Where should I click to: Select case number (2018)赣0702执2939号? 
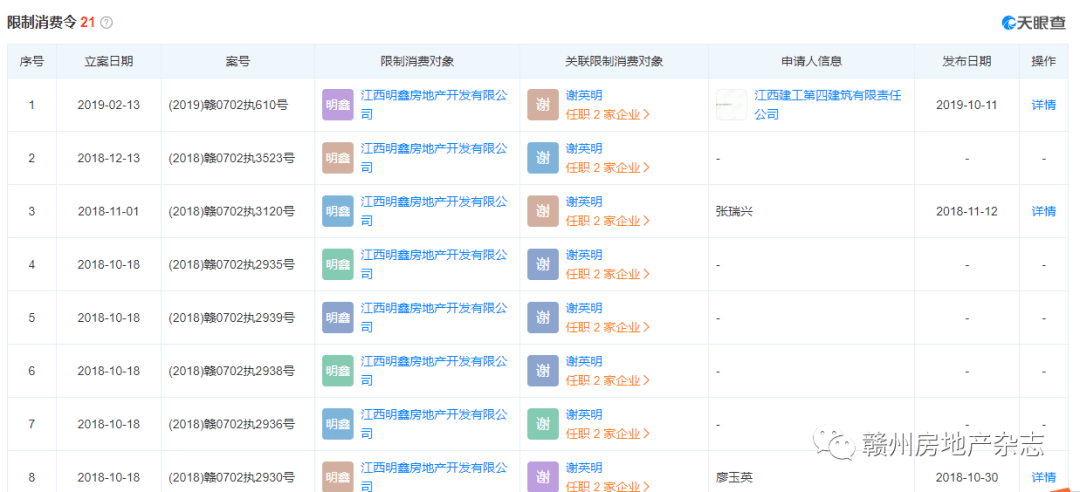point(231,318)
